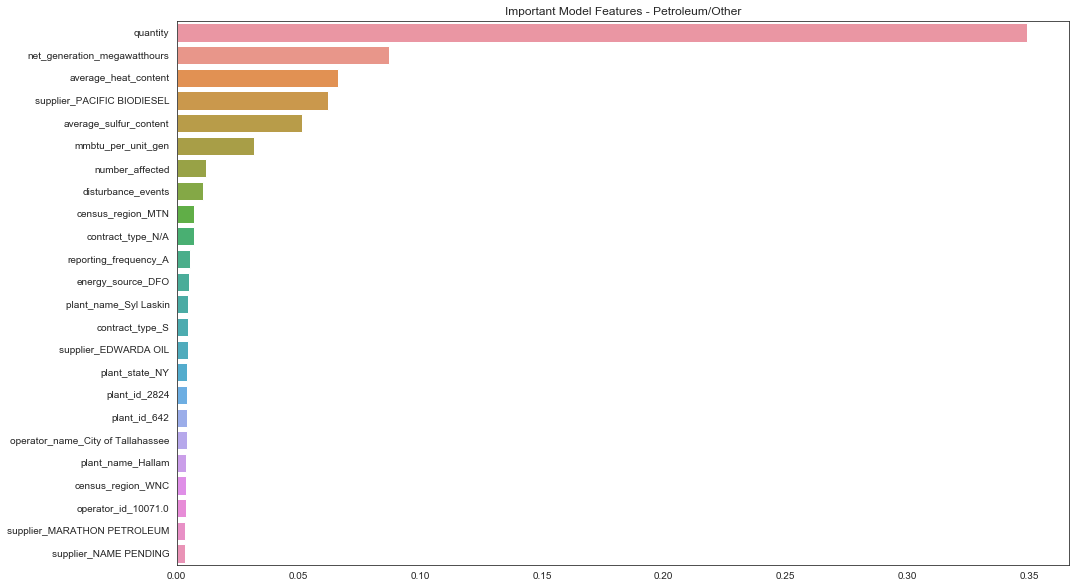Select the supplier_PACIFIC BIODIESEL bar

(253, 101)
